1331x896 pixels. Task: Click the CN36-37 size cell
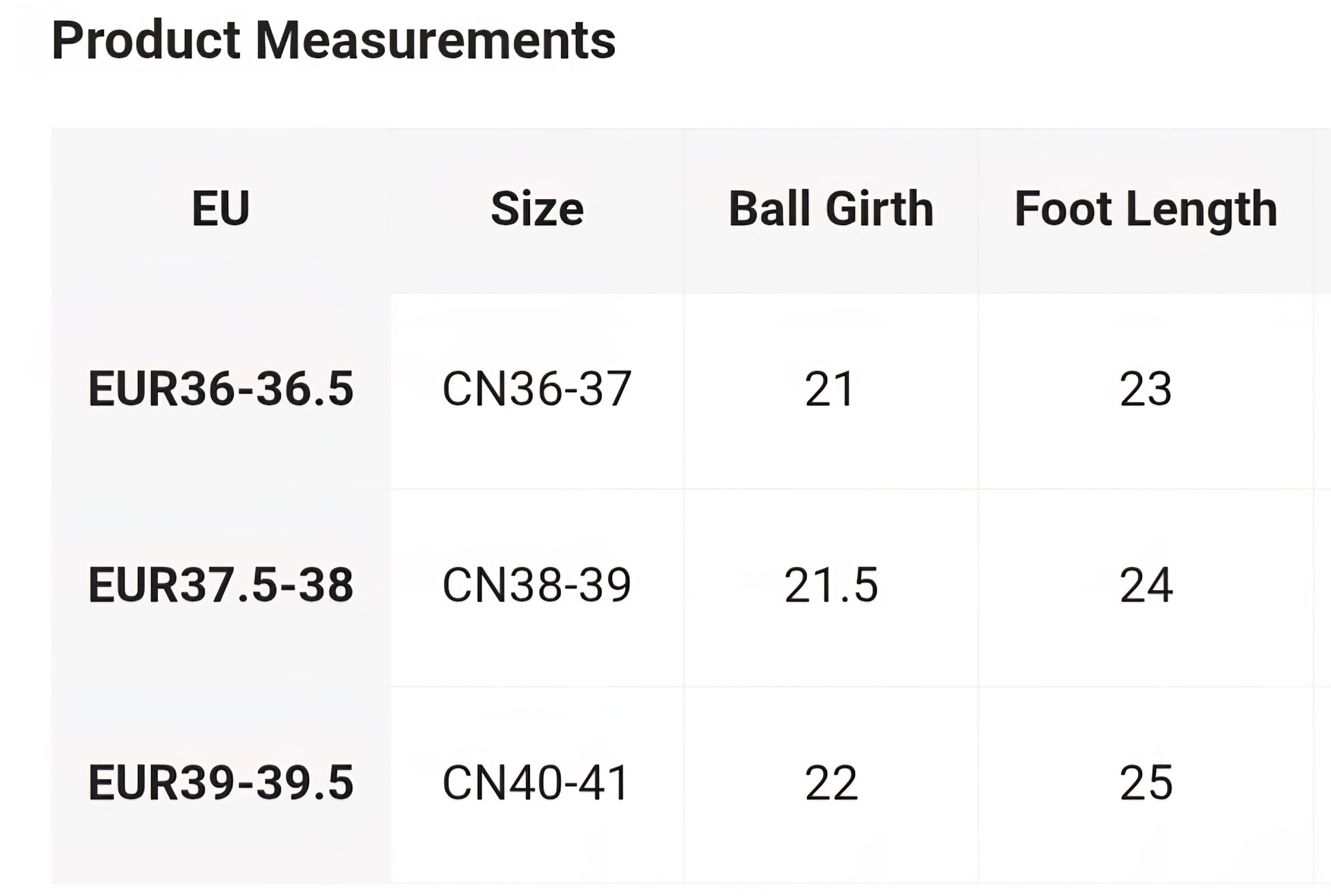tap(537, 389)
